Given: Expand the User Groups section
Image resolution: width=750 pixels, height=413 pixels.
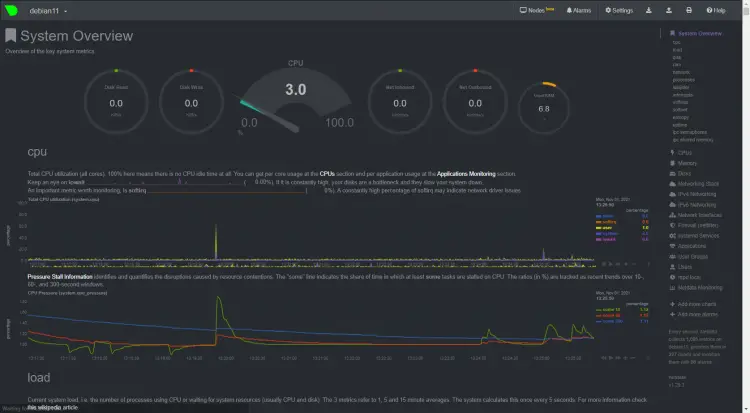Looking at the screenshot, I should (x=693, y=257).
